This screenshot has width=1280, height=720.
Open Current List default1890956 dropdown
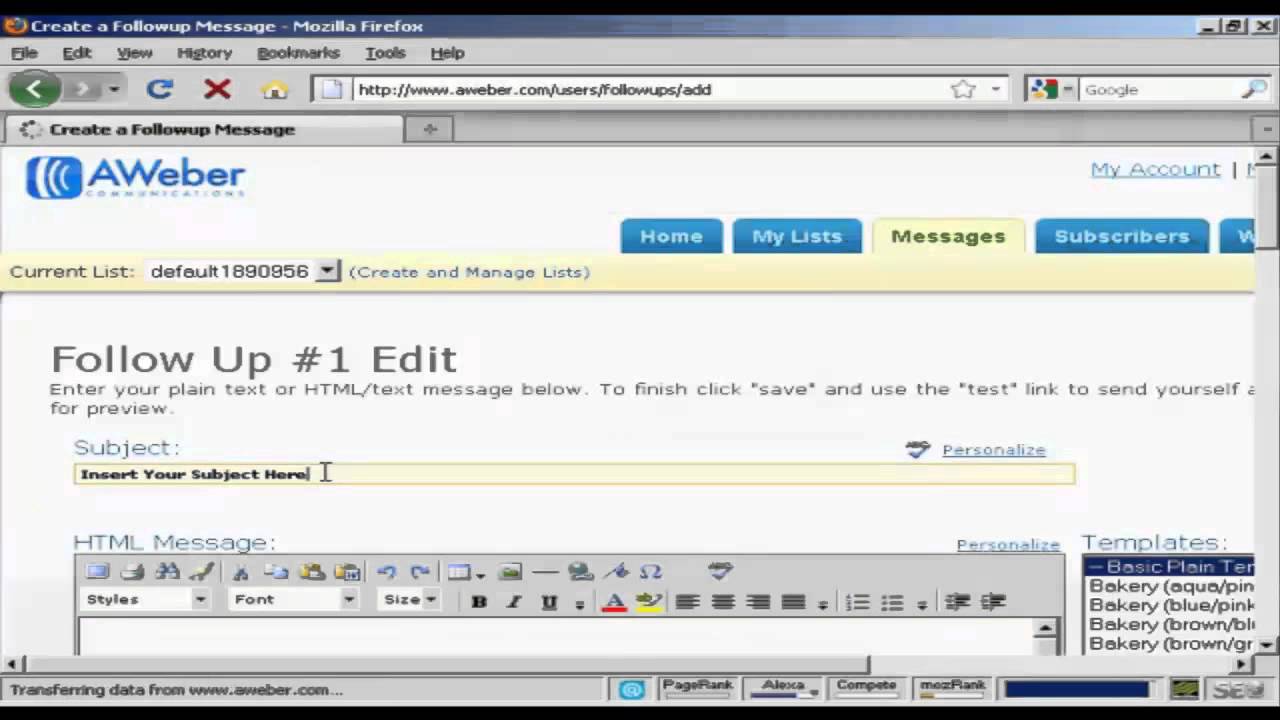click(244, 271)
